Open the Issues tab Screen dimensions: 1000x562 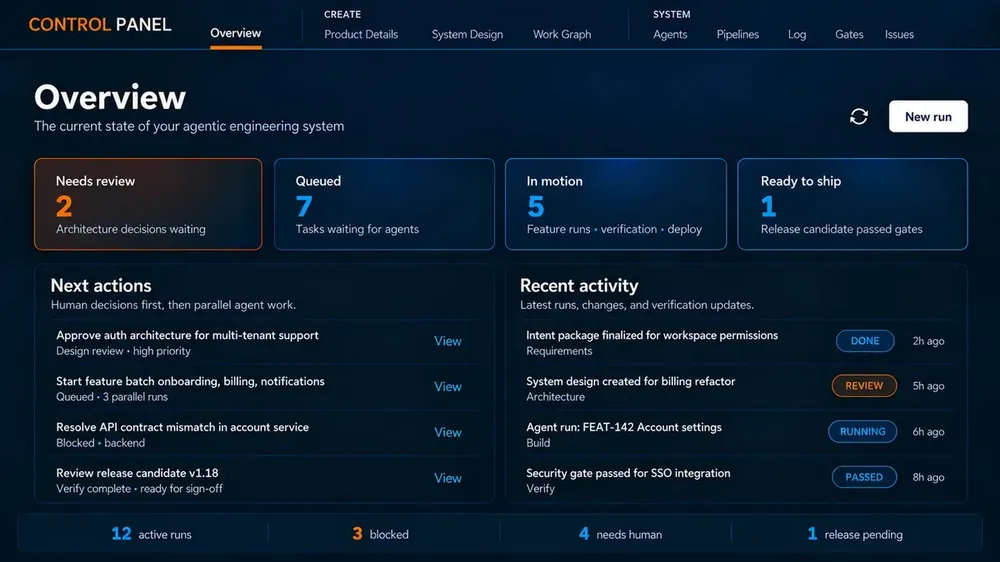899,34
